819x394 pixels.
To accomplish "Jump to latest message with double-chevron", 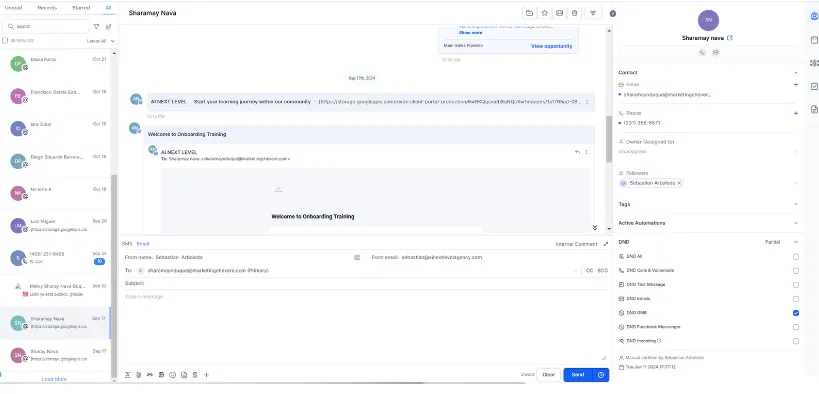I will 594,227.
